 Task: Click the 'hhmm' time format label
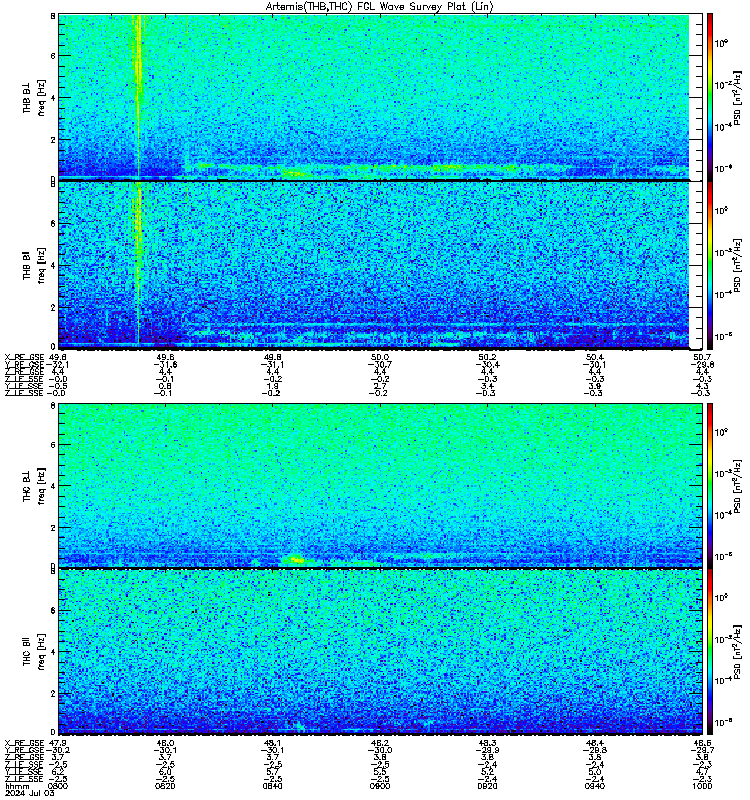[x=15, y=786]
